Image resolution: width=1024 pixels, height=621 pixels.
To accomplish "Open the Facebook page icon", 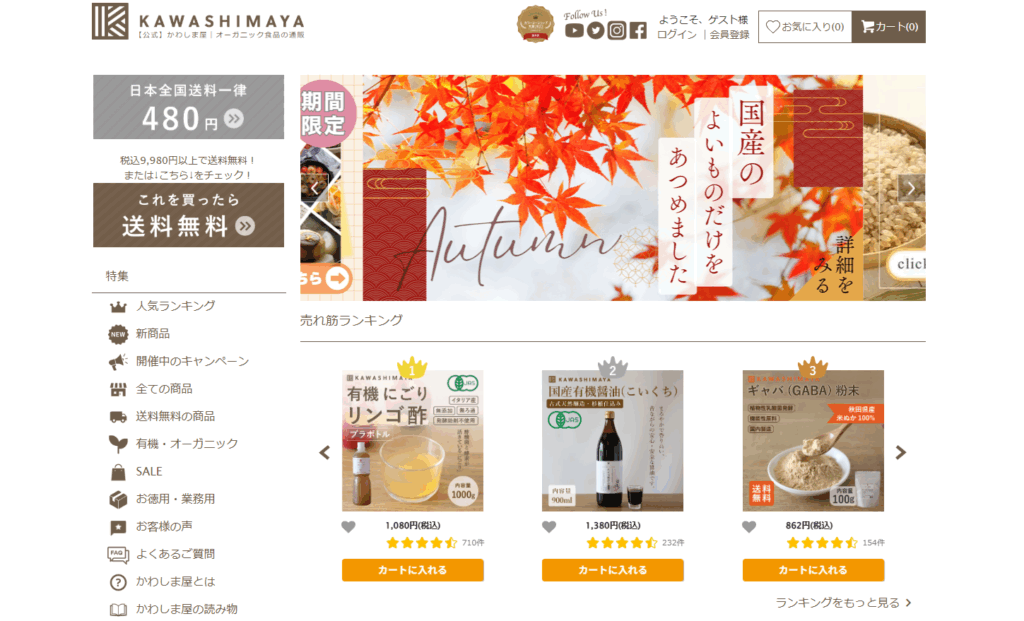I will (638, 31).
